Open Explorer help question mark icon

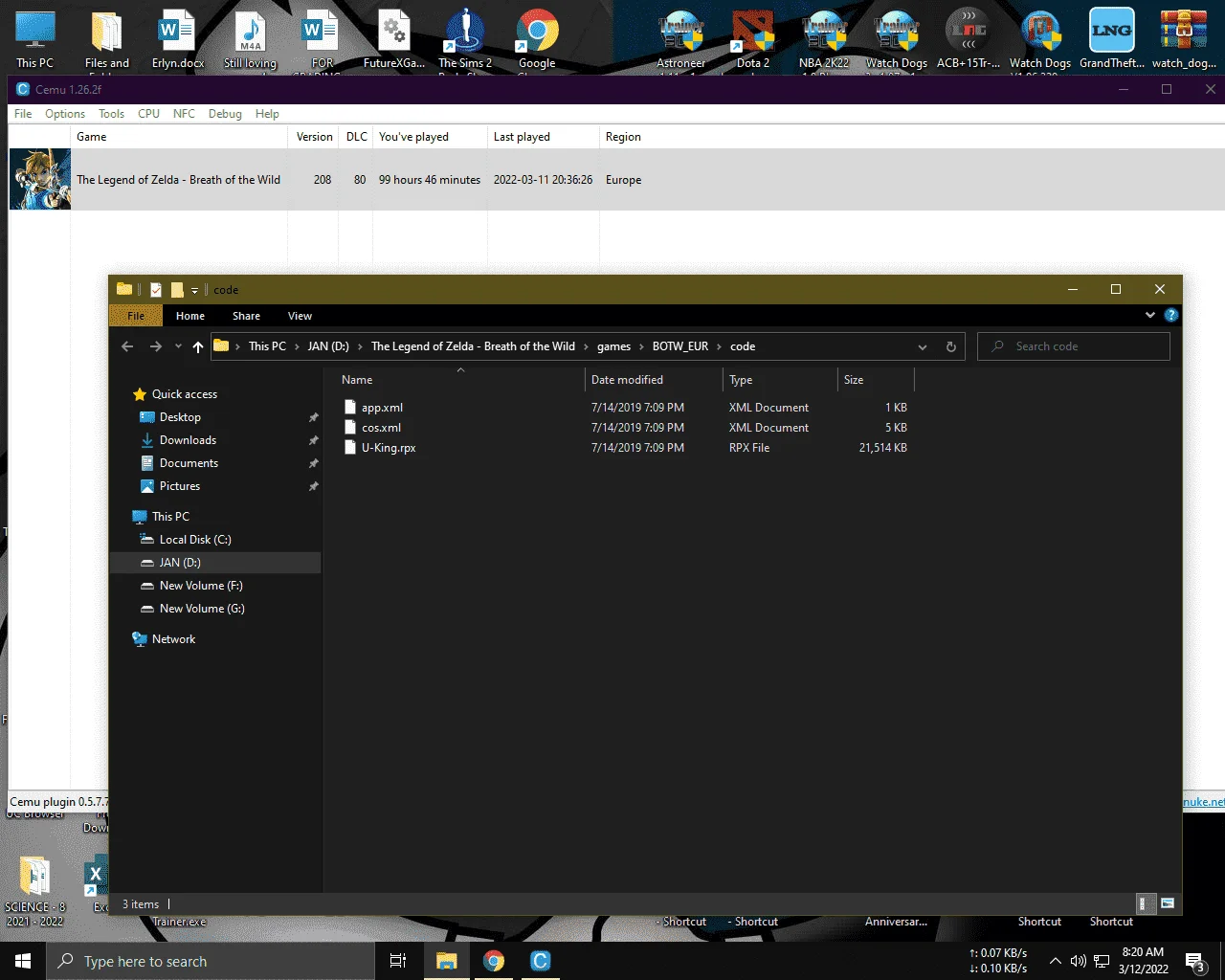click(x=1171, y=315)
